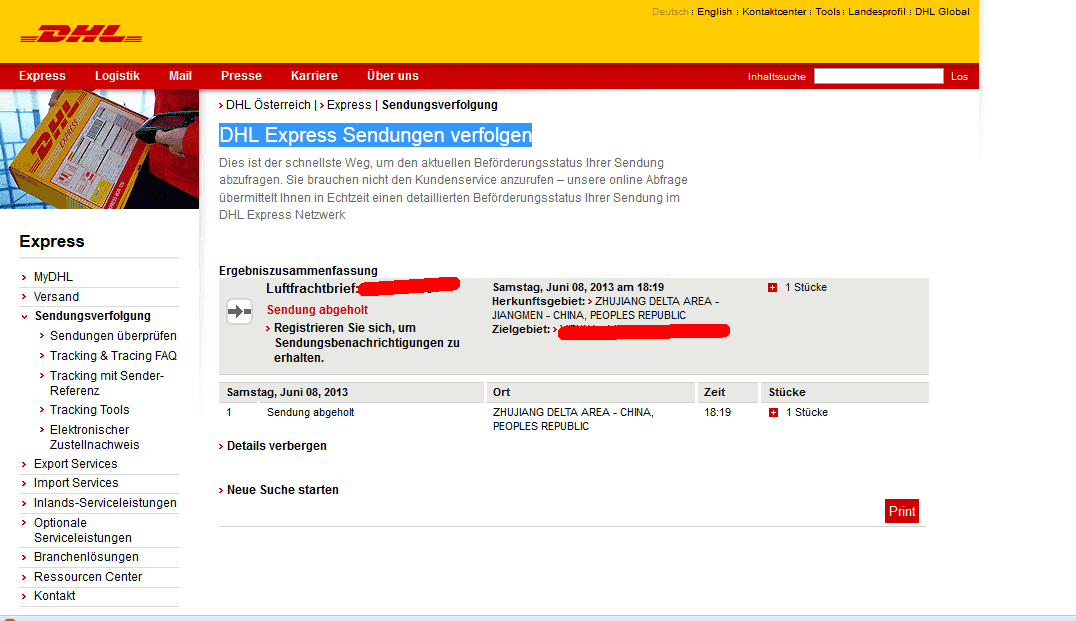Open the Über uns navigation tab

click(x=393, y=76)
